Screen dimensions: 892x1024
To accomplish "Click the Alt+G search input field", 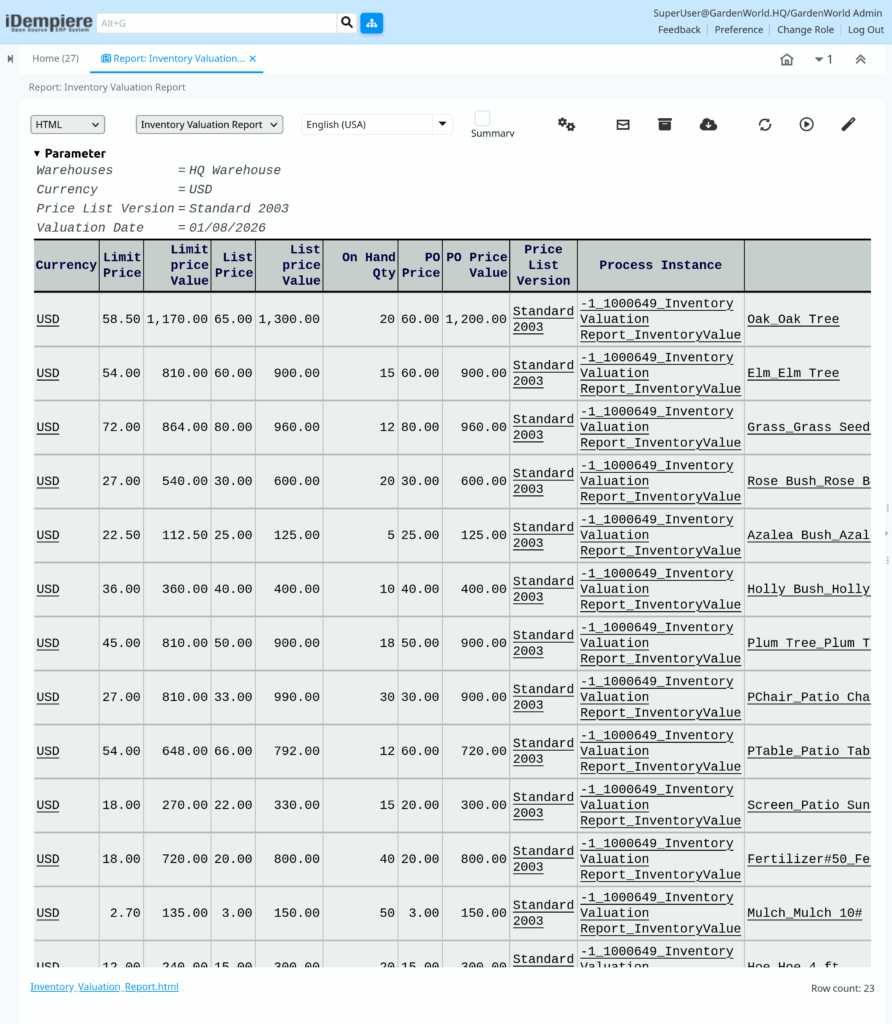I will click(217, 23).
